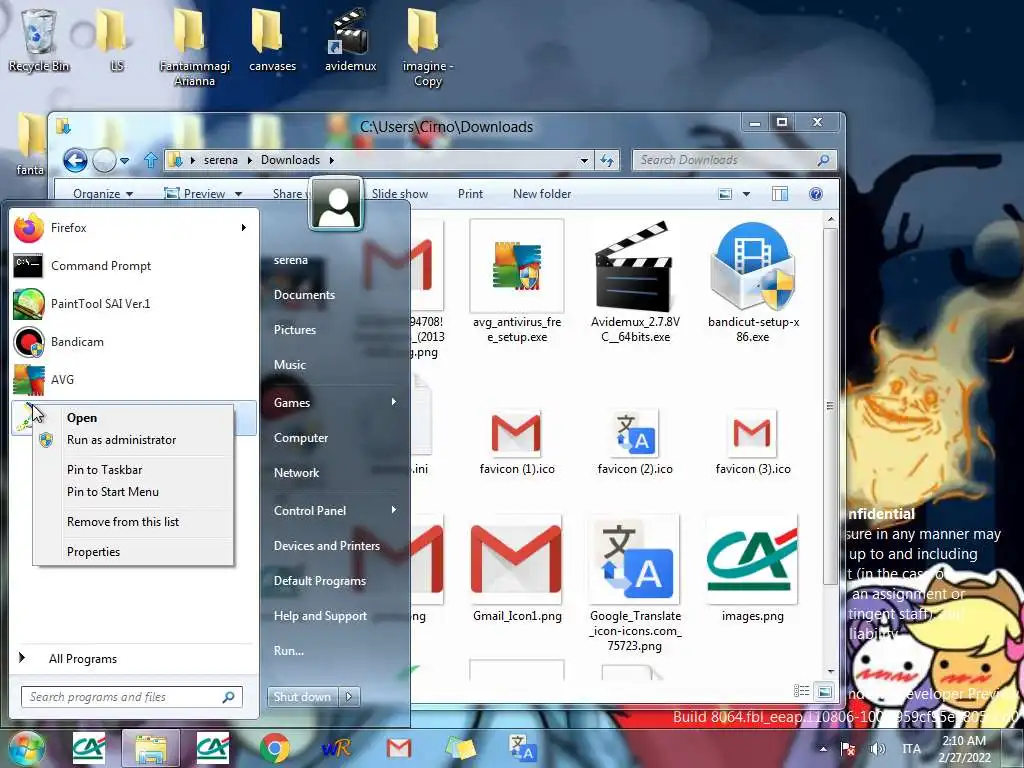The width and height of the screenshot is (1024, 768).
Task: Choose Pin to Start Menu
Action: 133,492
